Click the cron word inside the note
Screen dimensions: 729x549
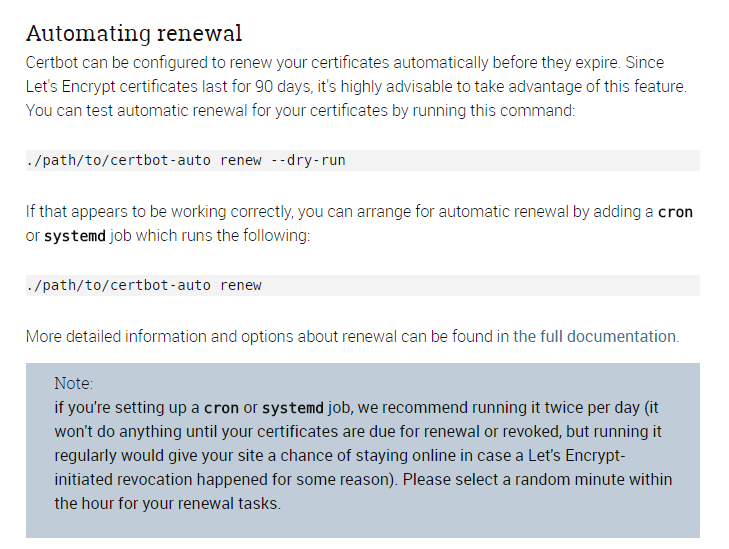(221, 408)
